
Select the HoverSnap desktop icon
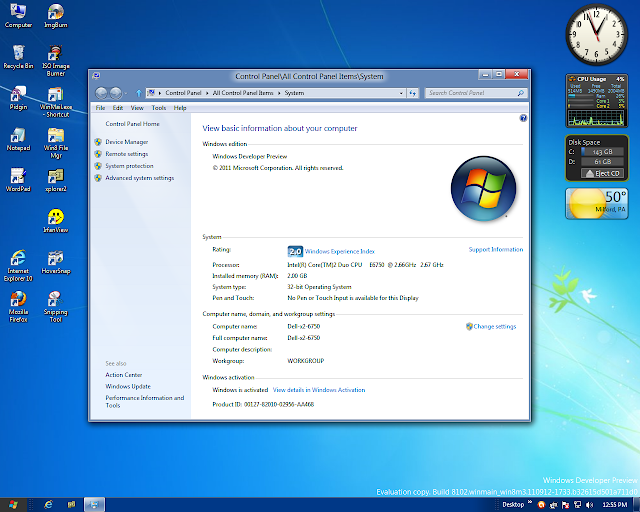[x=56, y=262]
